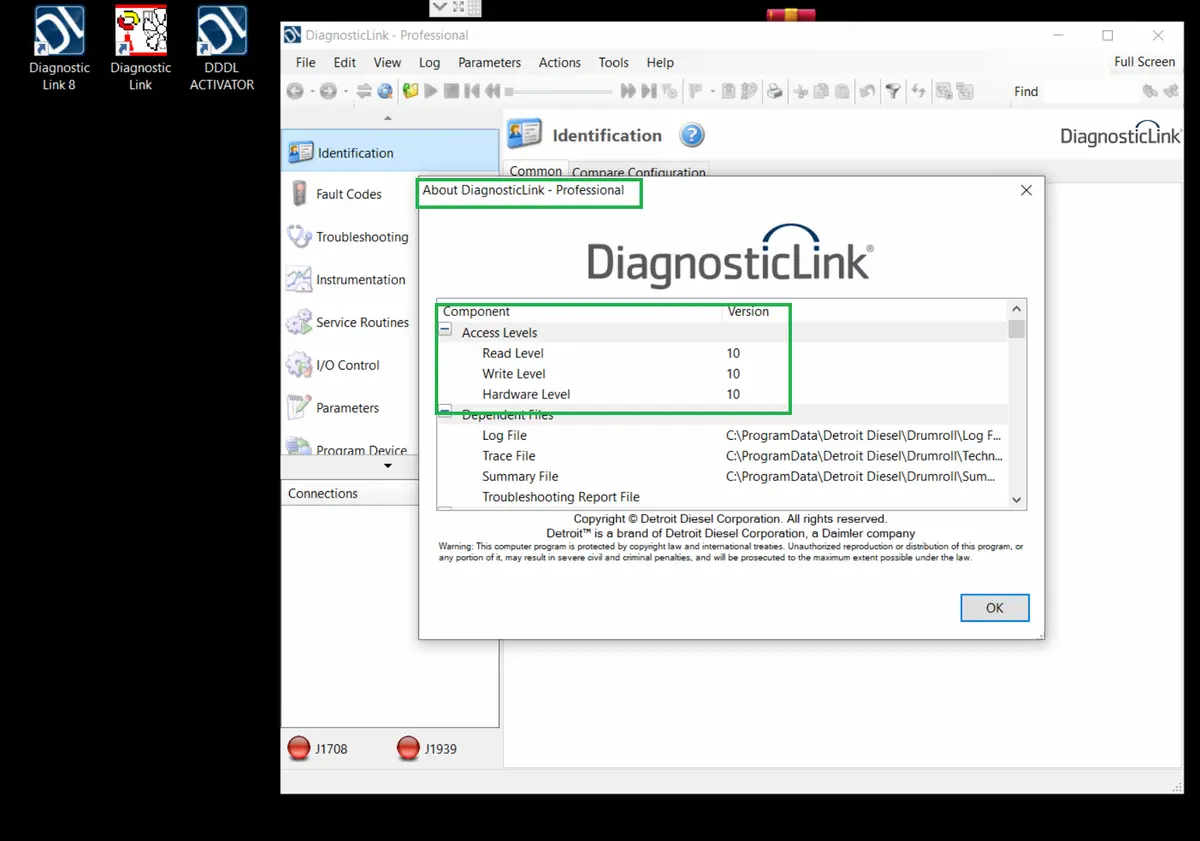The height and width of the screenshot is (841, 1200).
Task: Expand the sidebar list with down arrow
Action: pos(388,466)
